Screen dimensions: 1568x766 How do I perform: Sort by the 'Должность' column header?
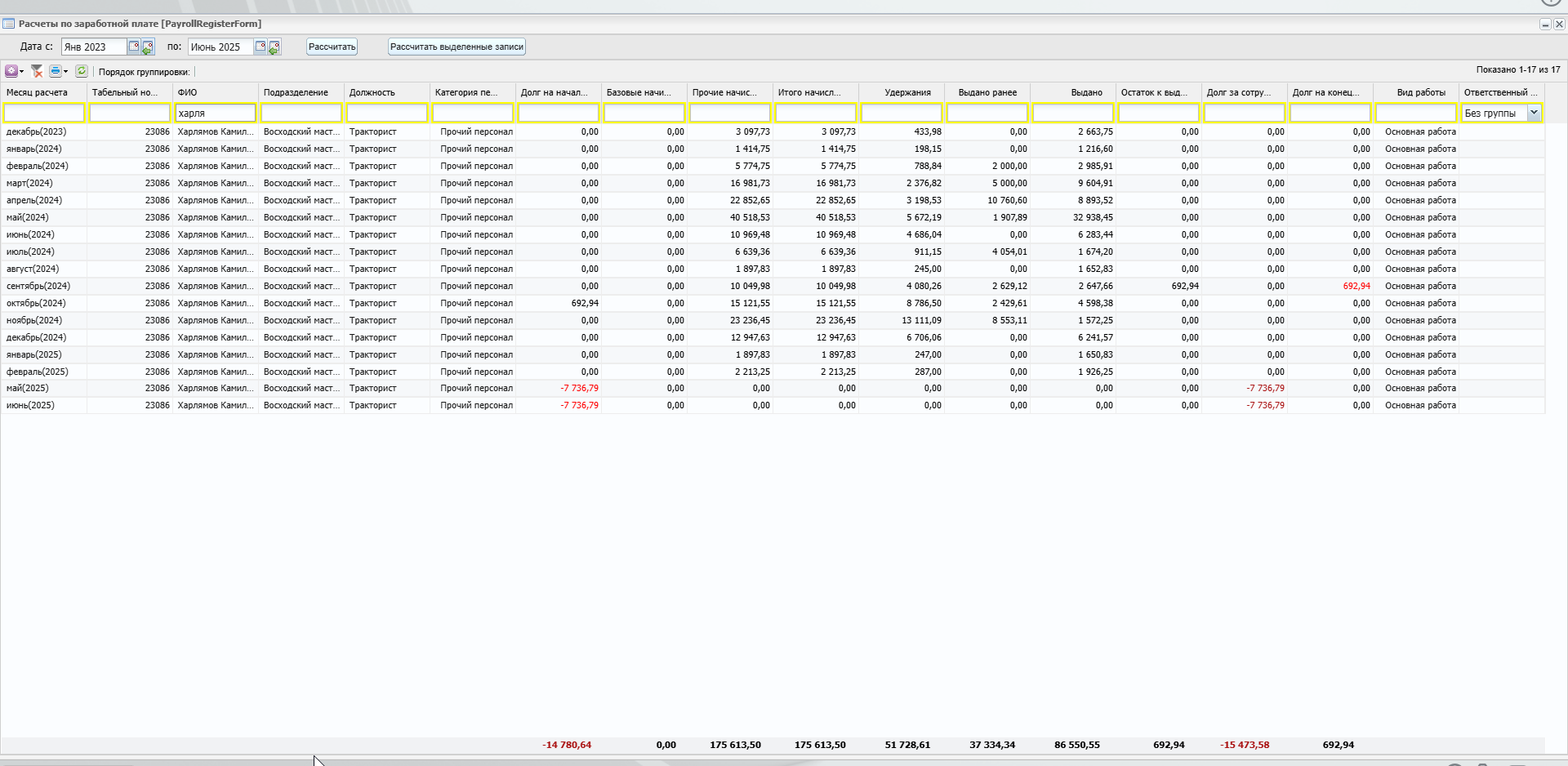(x=387, y=92)
